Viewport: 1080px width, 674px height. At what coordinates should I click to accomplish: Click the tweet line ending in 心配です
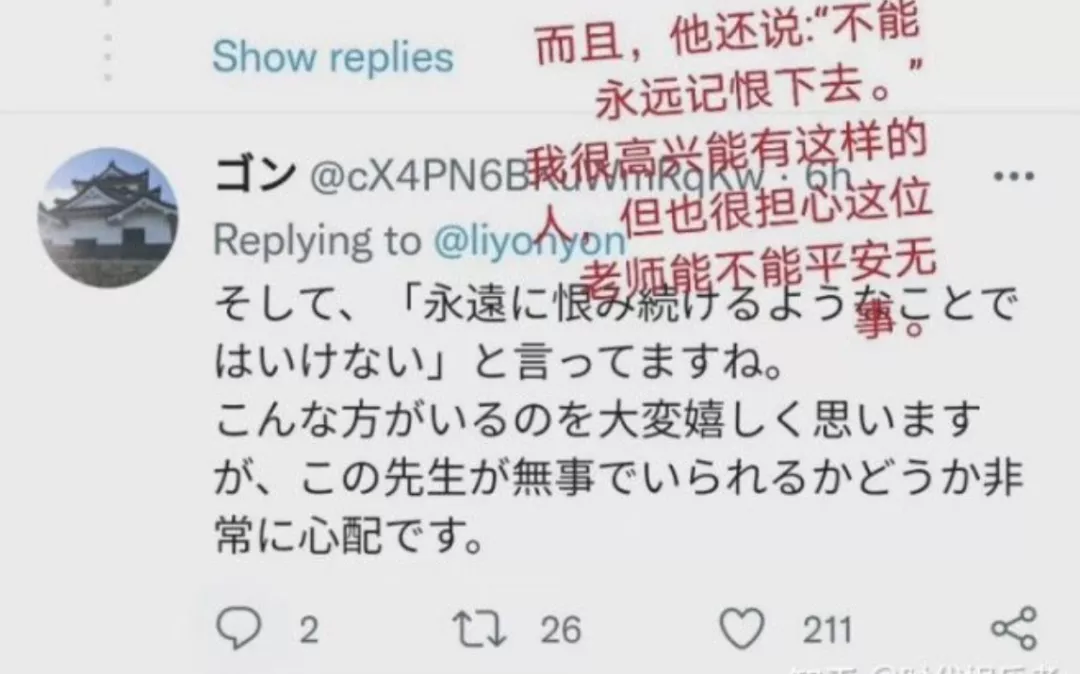point(349,535)
